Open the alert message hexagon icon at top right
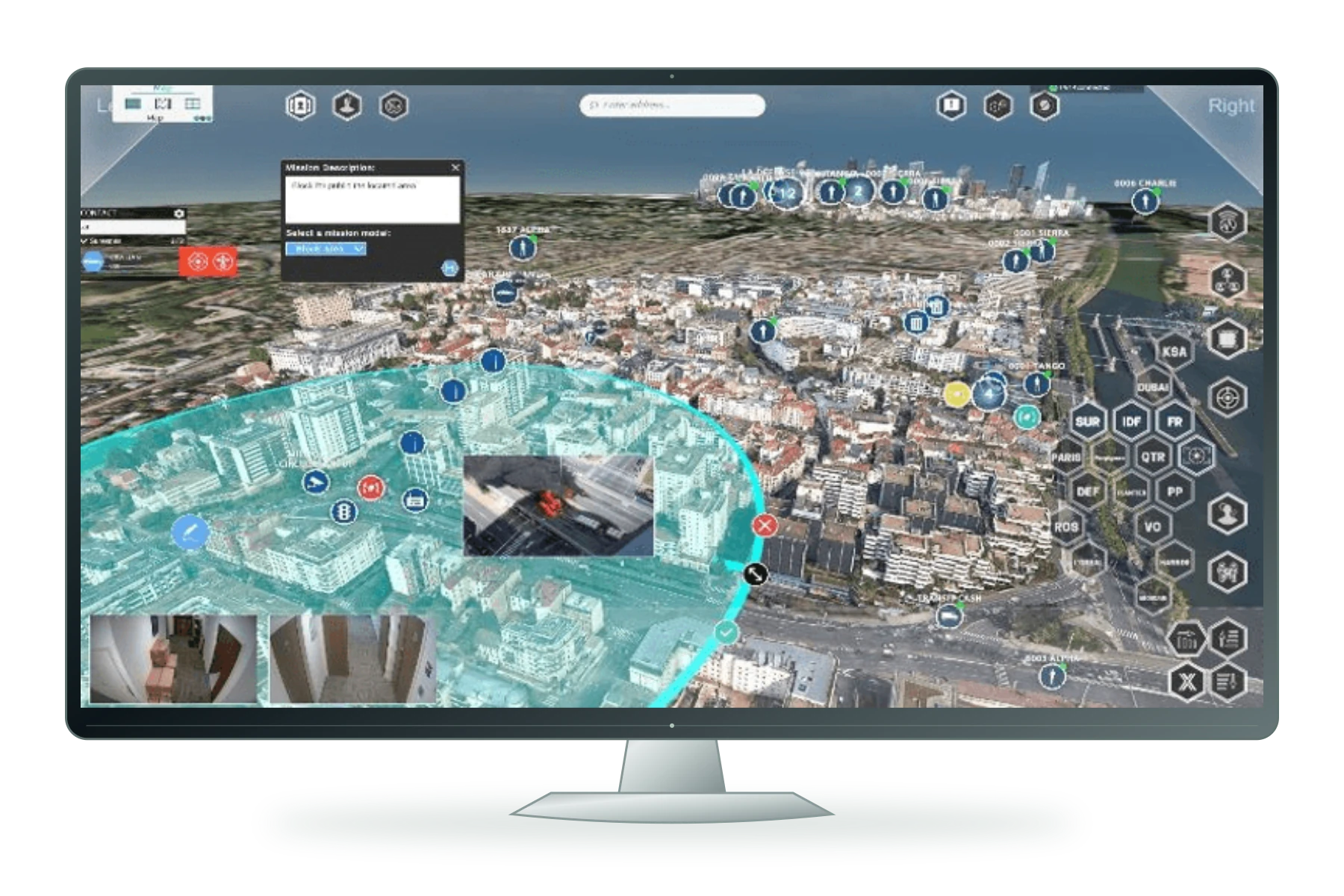 click(951, 105)
